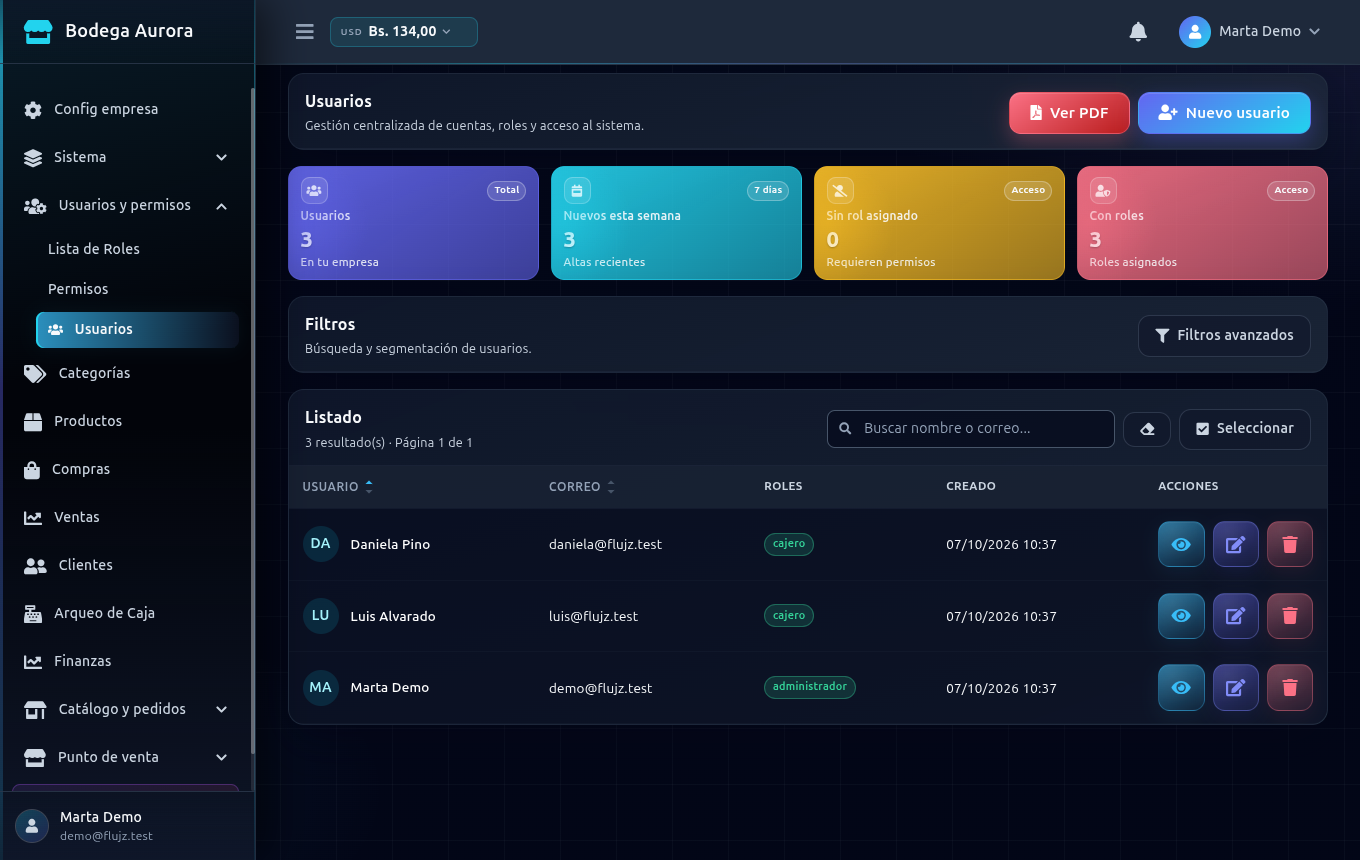This screenshot has width=1360, height=860.
Task: Delete the Luis Alvarado user
Action: (1290, 616)
